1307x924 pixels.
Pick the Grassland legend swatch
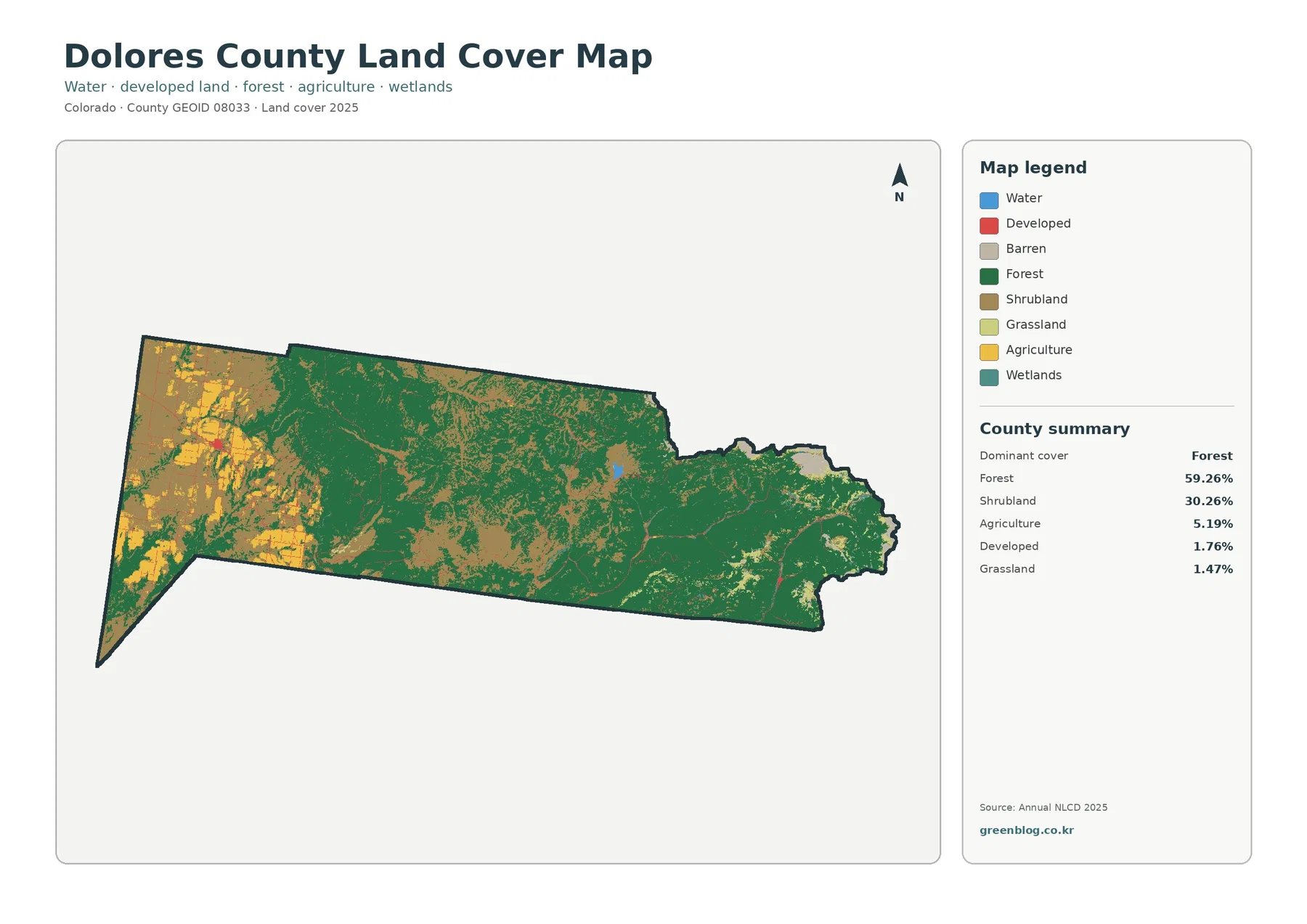989,327
